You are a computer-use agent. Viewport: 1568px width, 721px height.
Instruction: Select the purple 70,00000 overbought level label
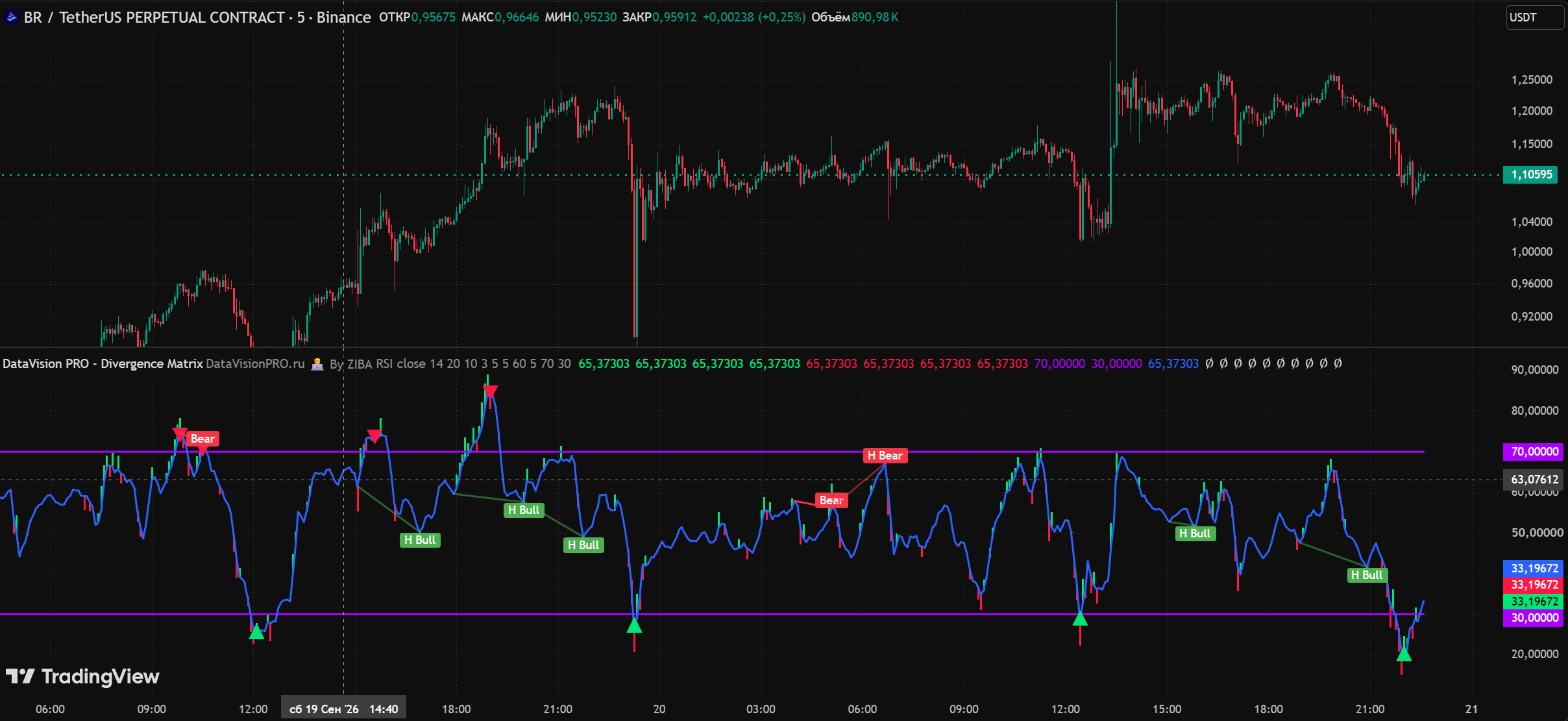pos(1534,452)
